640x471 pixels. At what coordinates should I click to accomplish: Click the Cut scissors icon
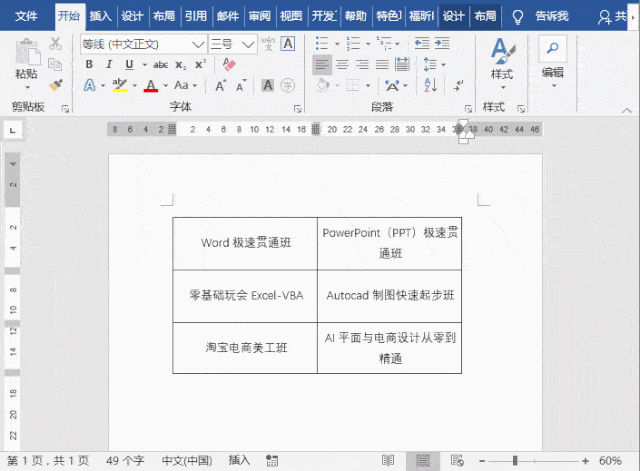(55, 43)
